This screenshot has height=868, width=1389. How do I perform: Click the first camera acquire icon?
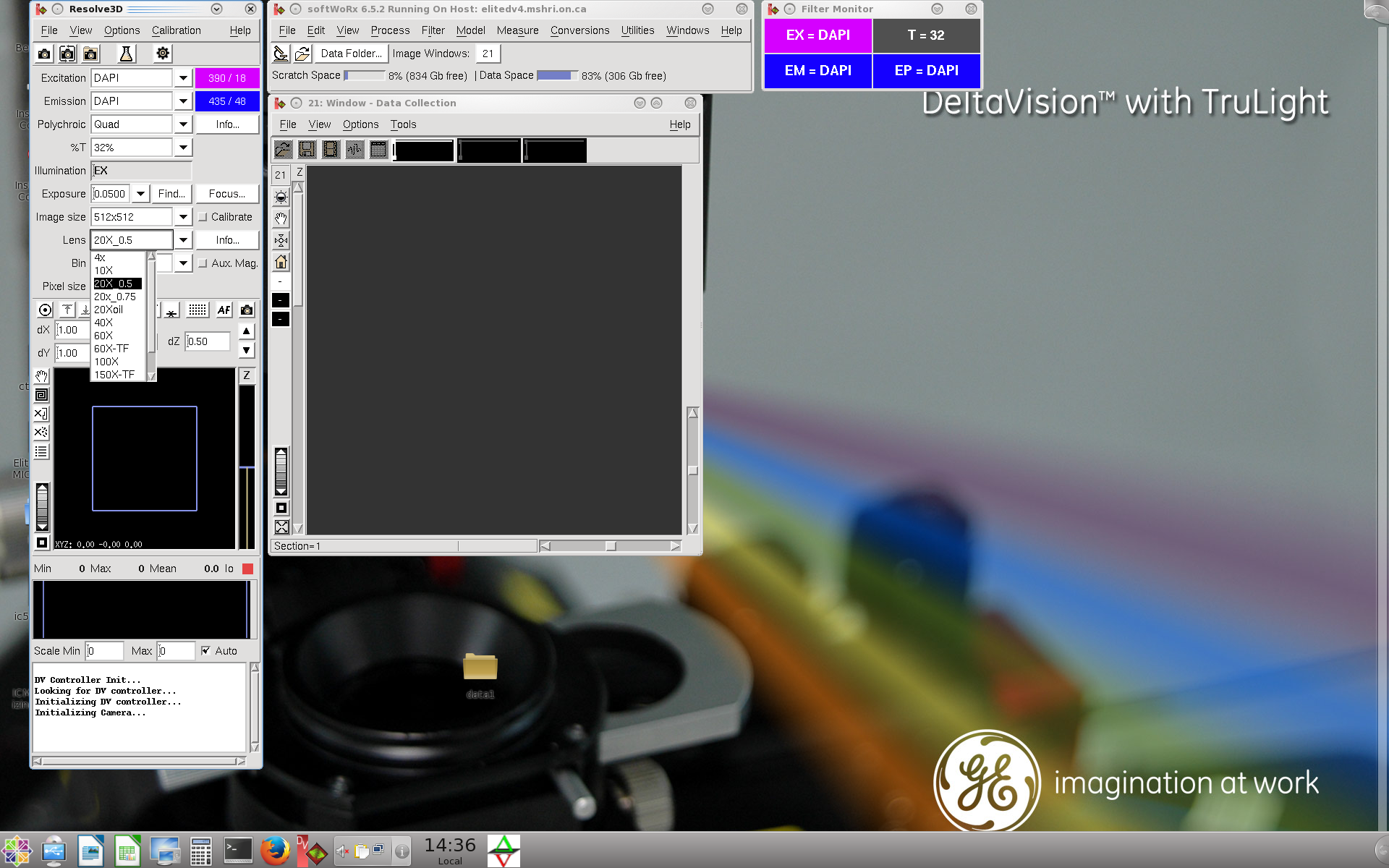pyautogui.click(x=44, y=54)
